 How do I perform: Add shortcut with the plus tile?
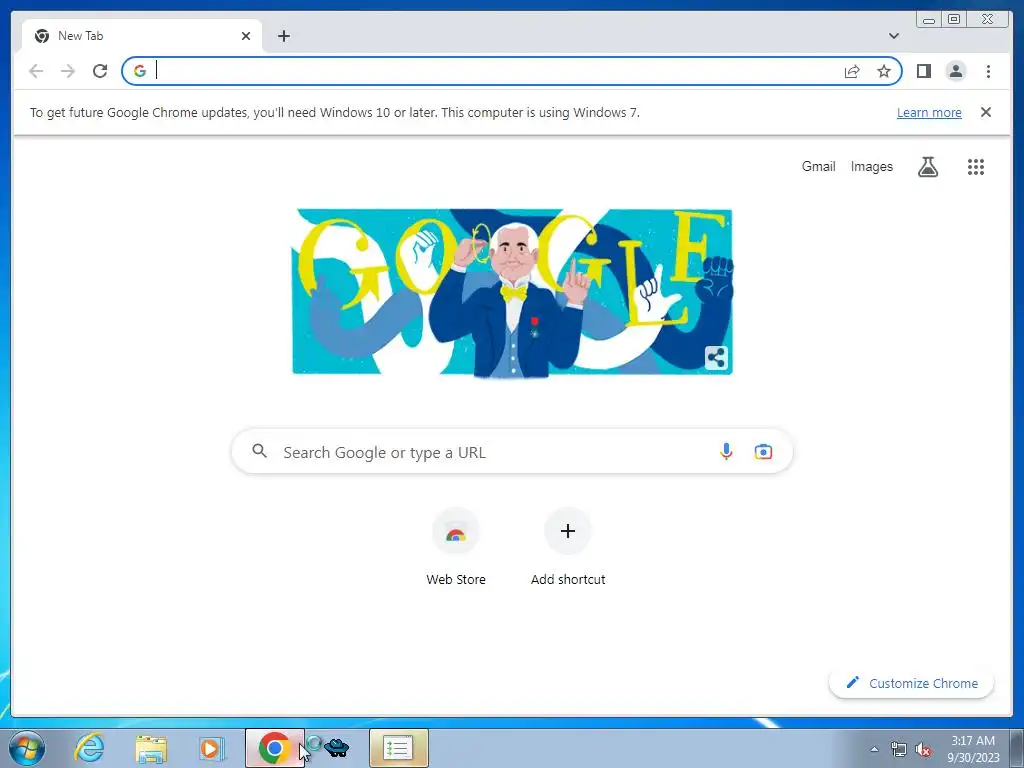coord(568,547)
